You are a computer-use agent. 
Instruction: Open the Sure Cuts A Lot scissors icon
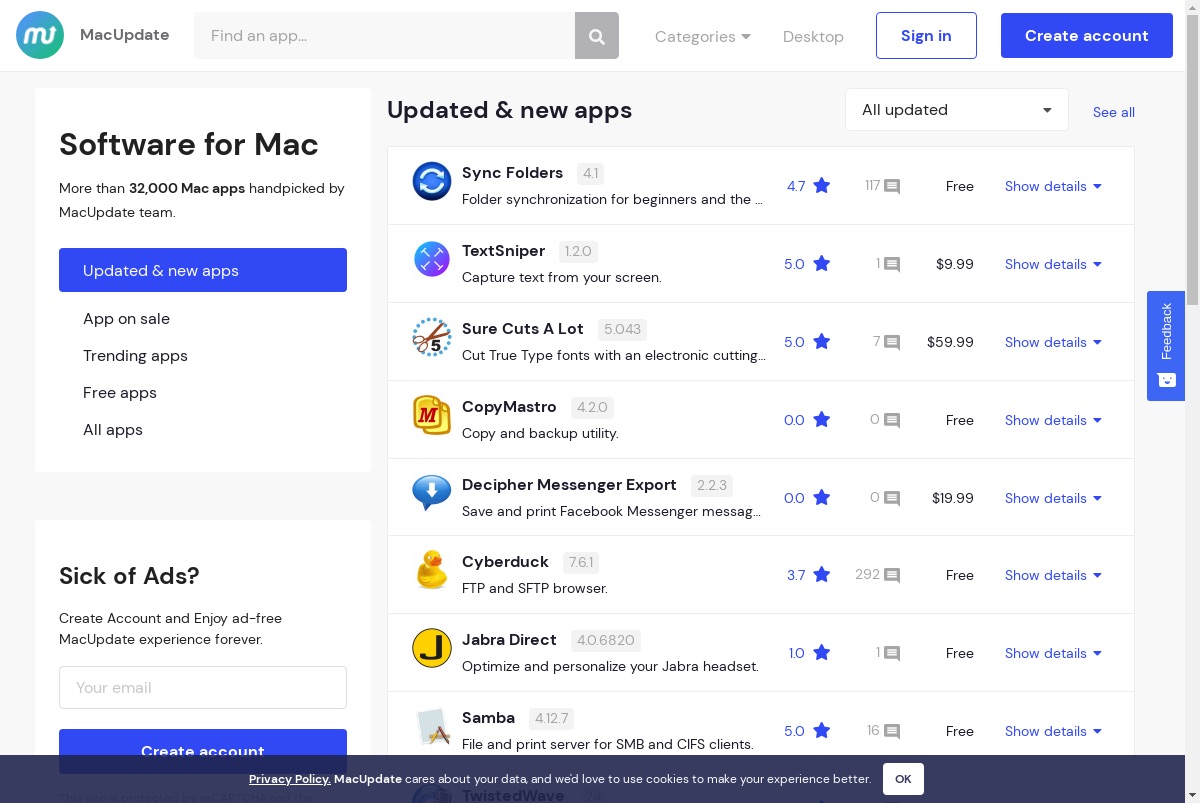point(432,337)
